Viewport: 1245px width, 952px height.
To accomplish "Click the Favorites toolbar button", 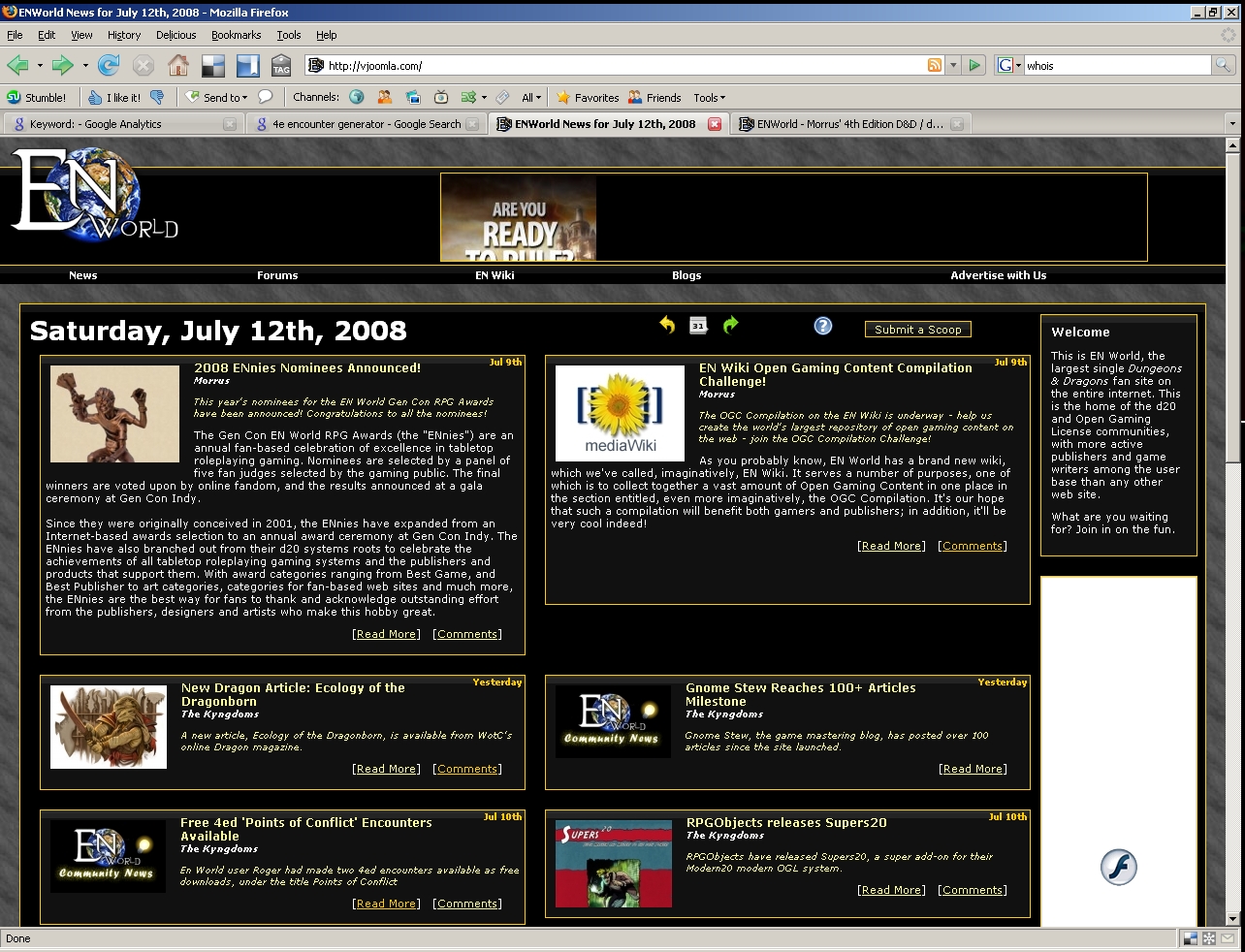I will [587, 97].
